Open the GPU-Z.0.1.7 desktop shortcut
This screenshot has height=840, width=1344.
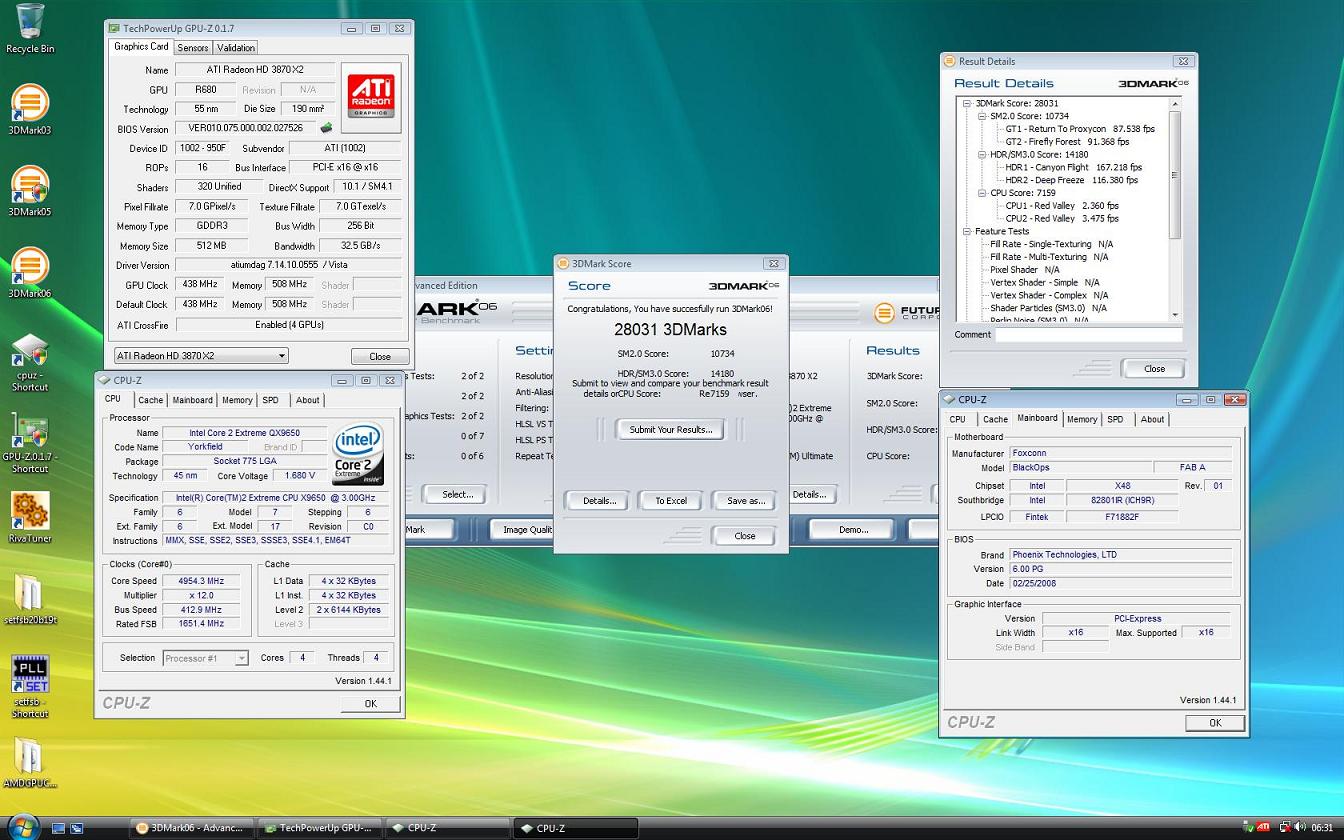pyautogui.click(x=30, y=444)
